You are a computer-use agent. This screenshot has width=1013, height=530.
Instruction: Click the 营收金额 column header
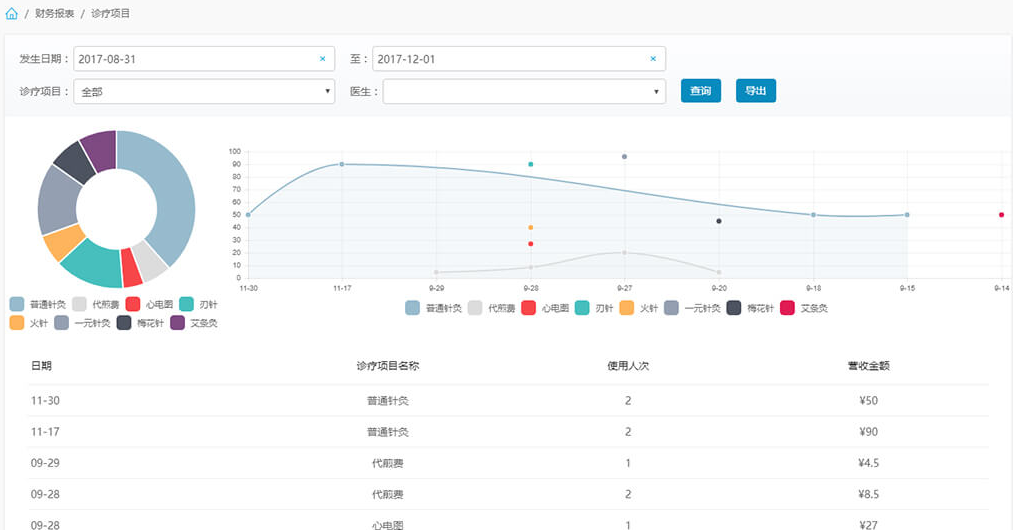click(868, 366)
